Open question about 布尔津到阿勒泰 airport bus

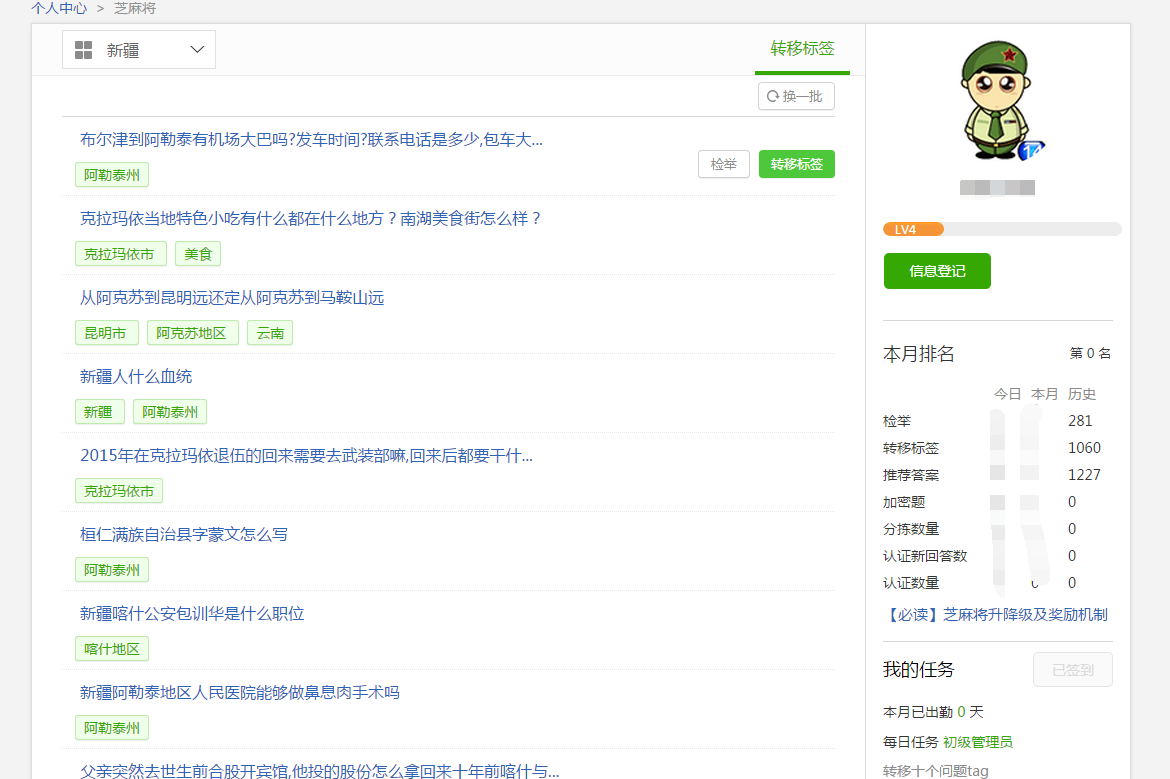[x=311, y=139]
